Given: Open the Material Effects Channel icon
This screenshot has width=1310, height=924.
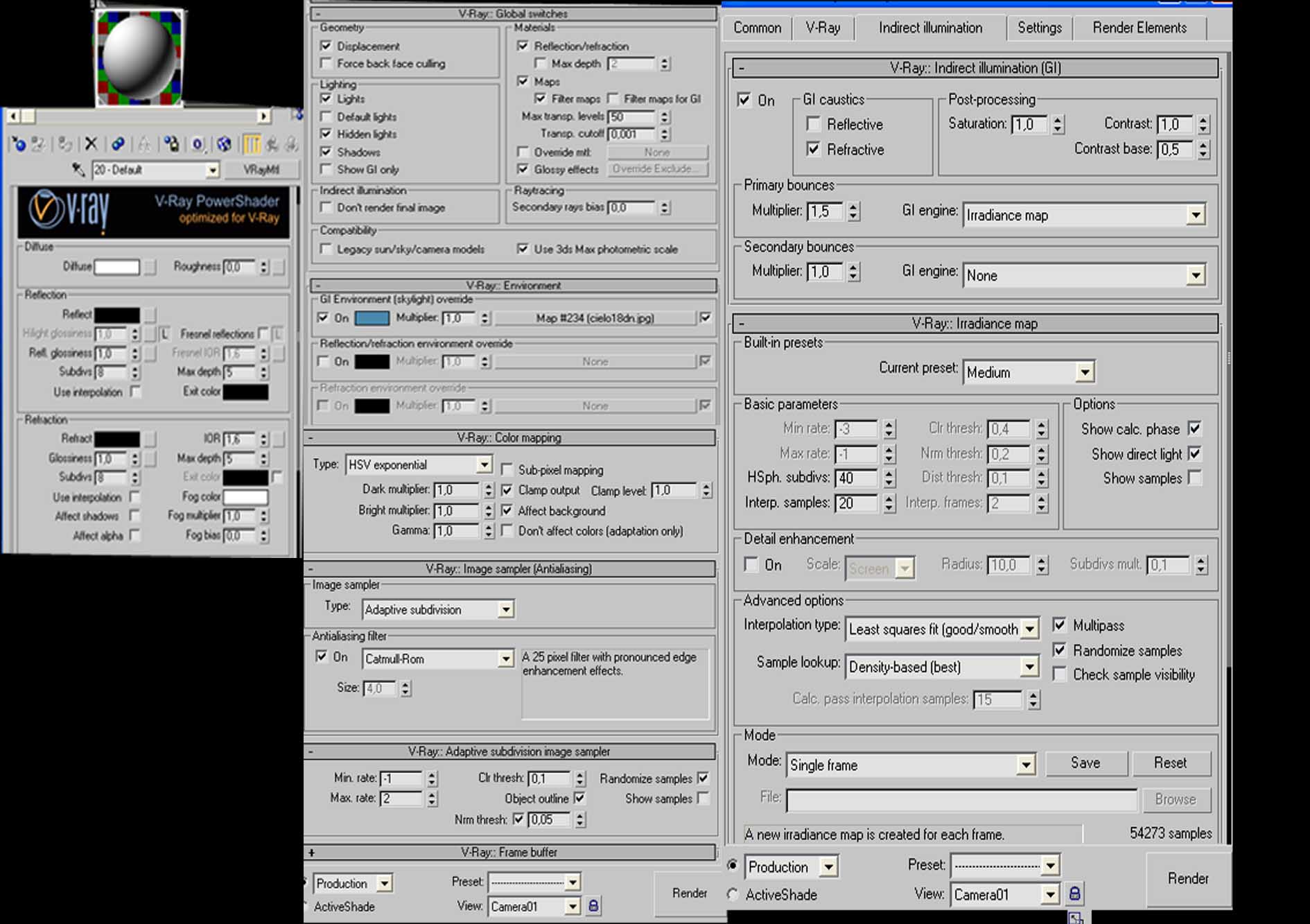Looking at the screenshot, I should (x=198, y=144).
